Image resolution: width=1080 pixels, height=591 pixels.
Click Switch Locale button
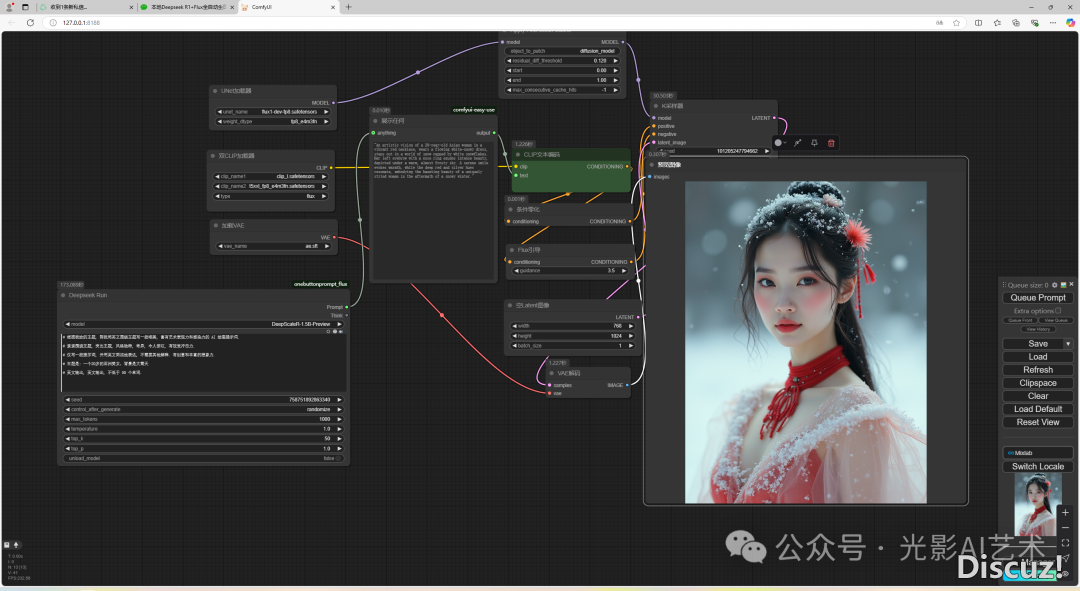pyautogui.click(x=1037, y=466)
